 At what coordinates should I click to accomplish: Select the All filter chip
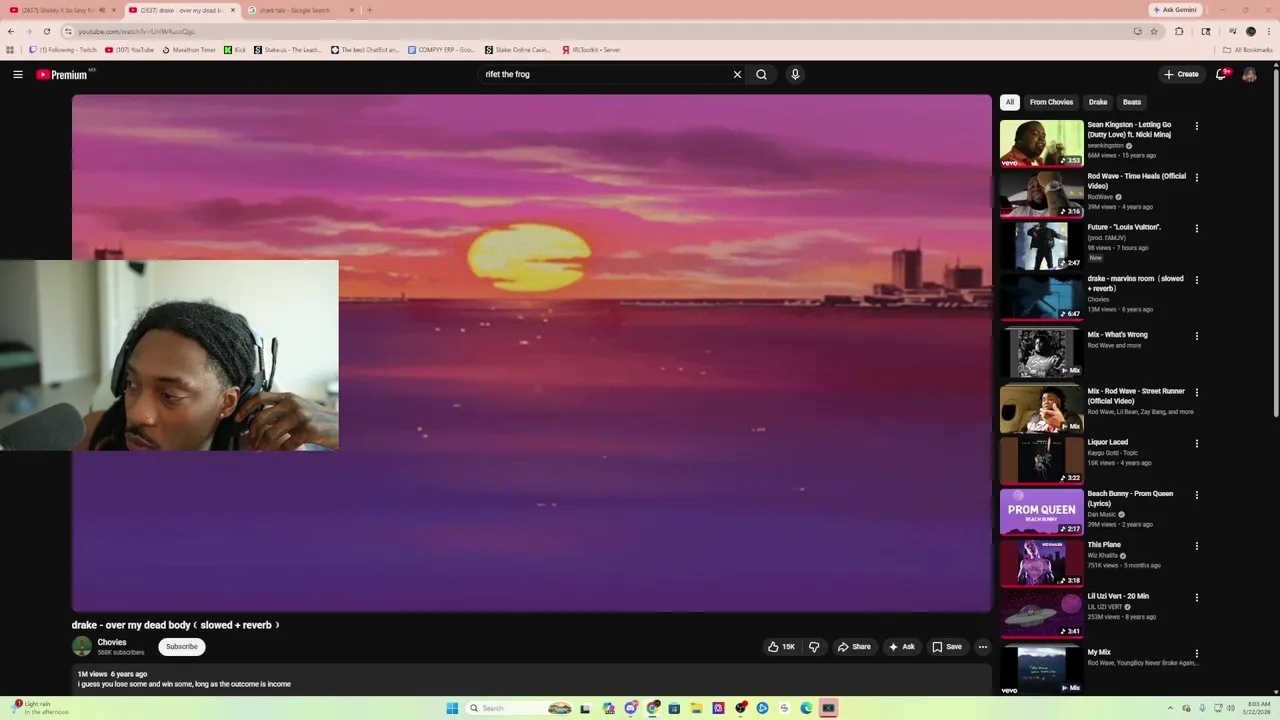pos(1010,102)
